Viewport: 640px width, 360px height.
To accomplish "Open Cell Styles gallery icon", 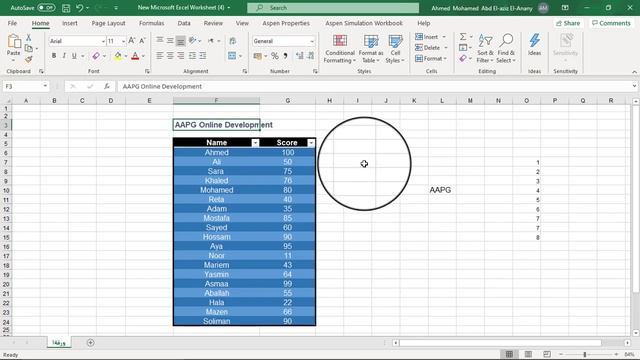I will (x=395, y=41).
